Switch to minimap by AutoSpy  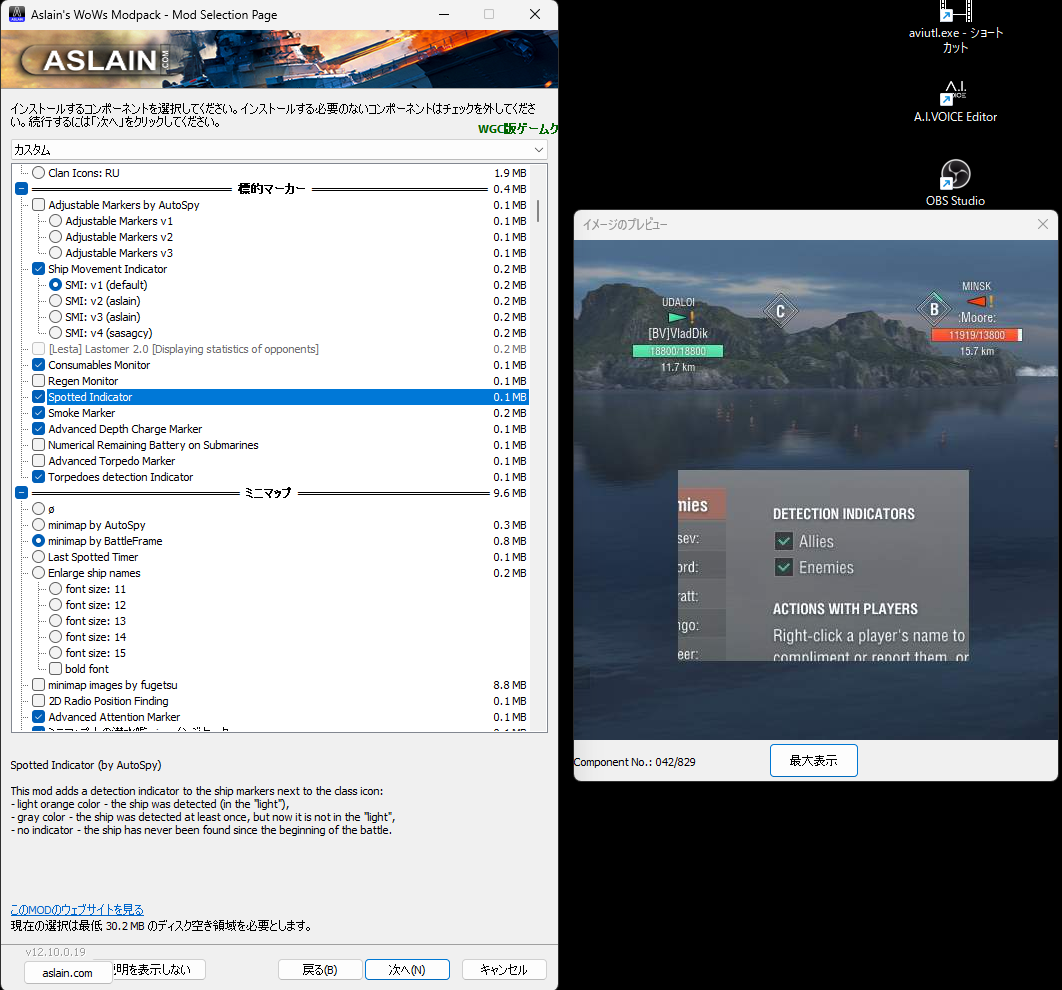38,525
